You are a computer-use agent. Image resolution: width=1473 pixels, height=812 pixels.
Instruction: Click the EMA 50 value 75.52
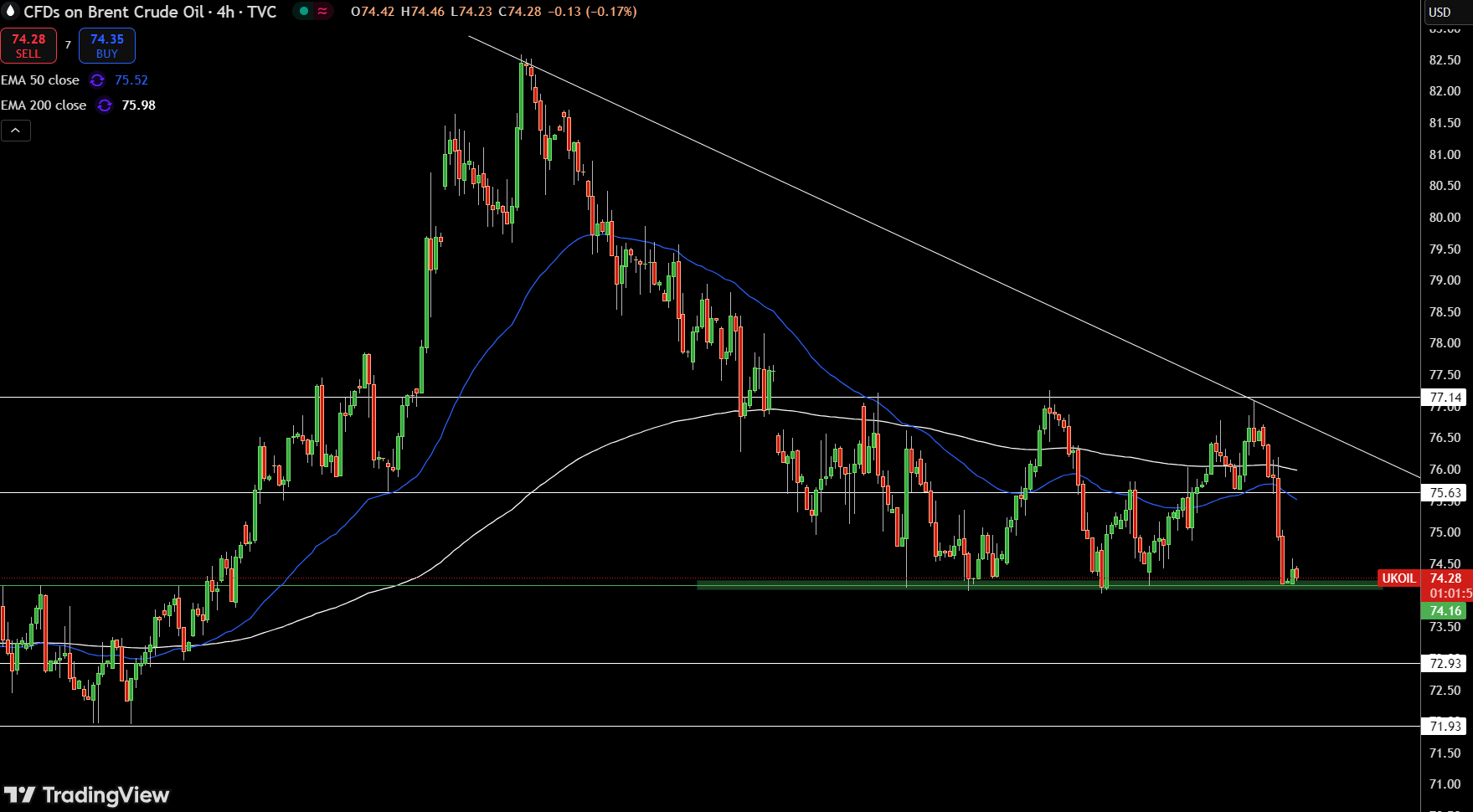coord(131,80)
